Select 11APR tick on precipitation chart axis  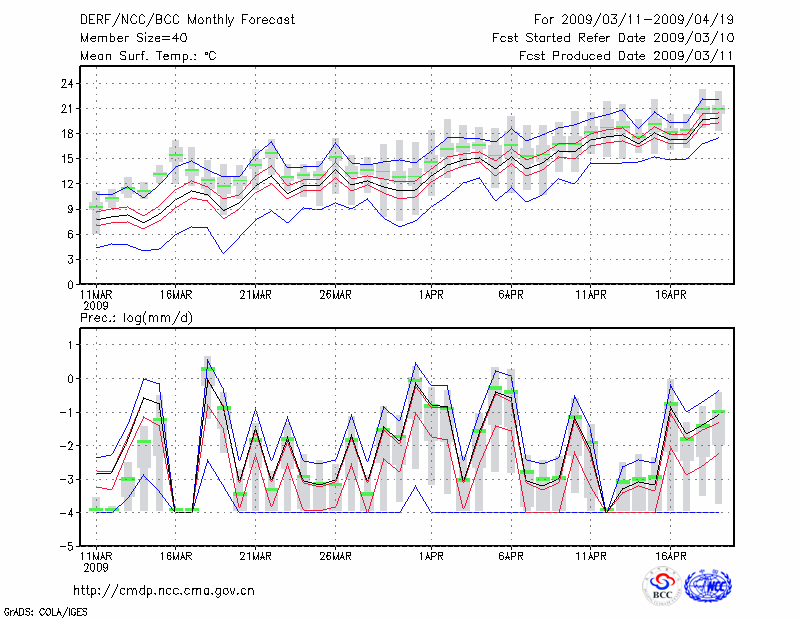[x=592, y=558]
